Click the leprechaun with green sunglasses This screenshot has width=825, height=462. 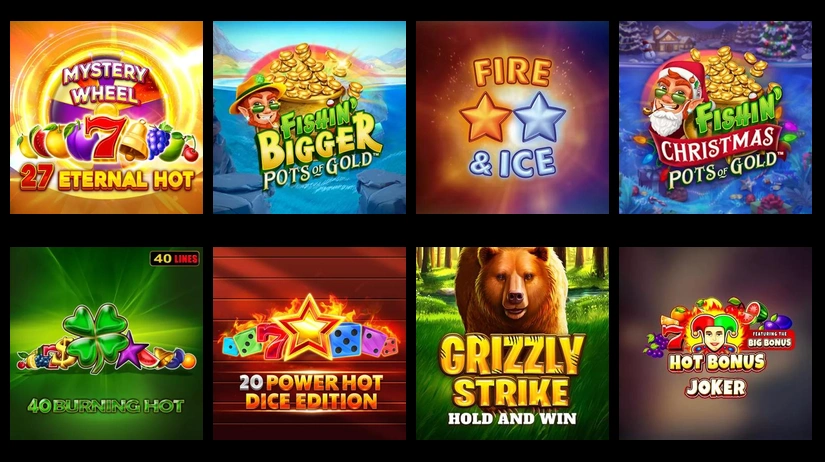[x=259, y=103]
